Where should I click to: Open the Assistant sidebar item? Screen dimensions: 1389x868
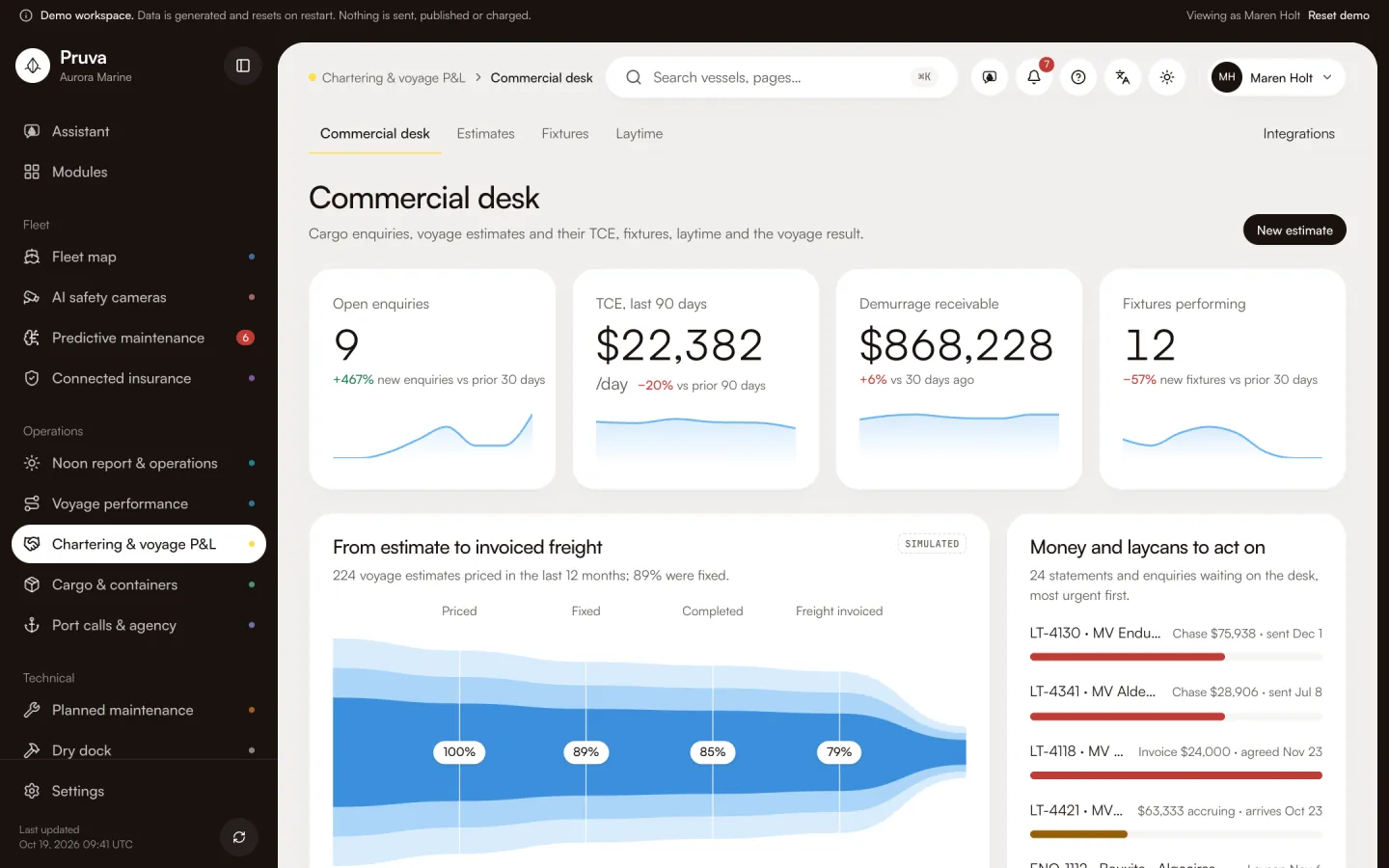pyautogui.click(x=139, y=131)
